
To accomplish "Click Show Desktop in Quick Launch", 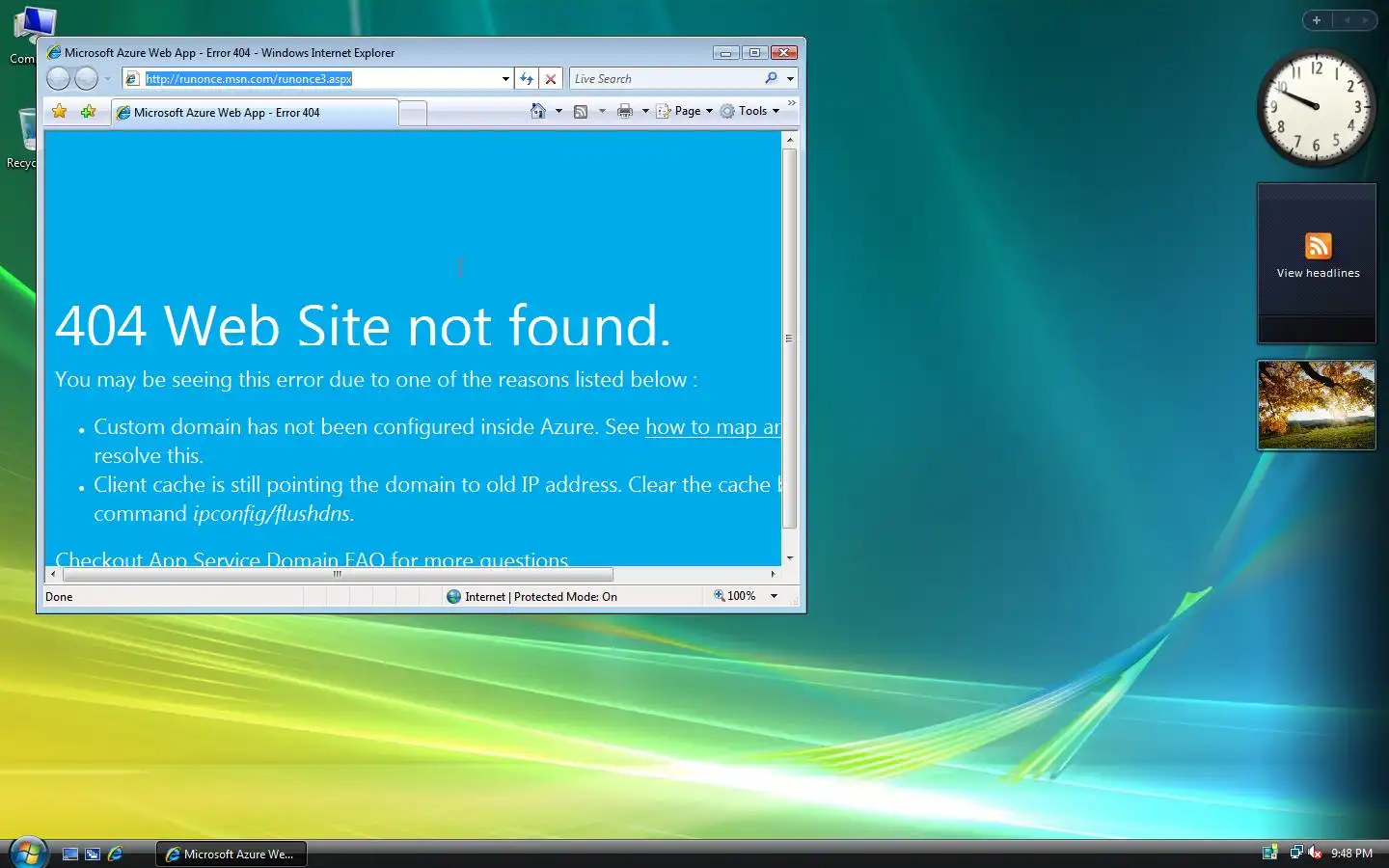I will coord(70,854).
